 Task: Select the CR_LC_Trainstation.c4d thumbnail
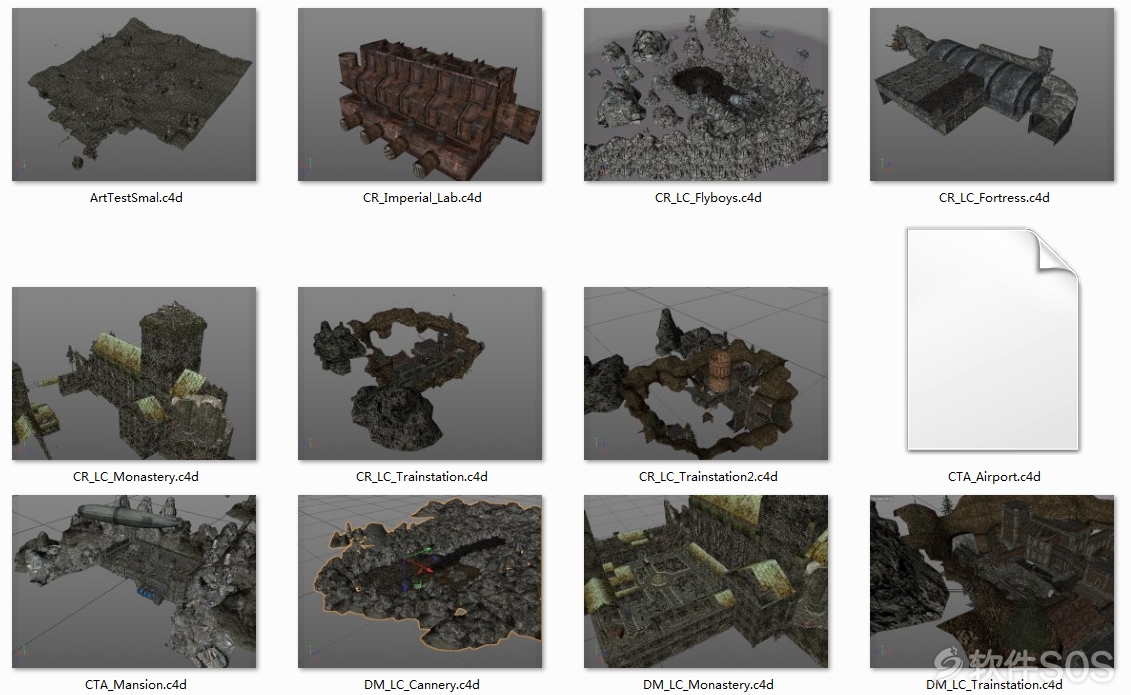click(420, 373)
